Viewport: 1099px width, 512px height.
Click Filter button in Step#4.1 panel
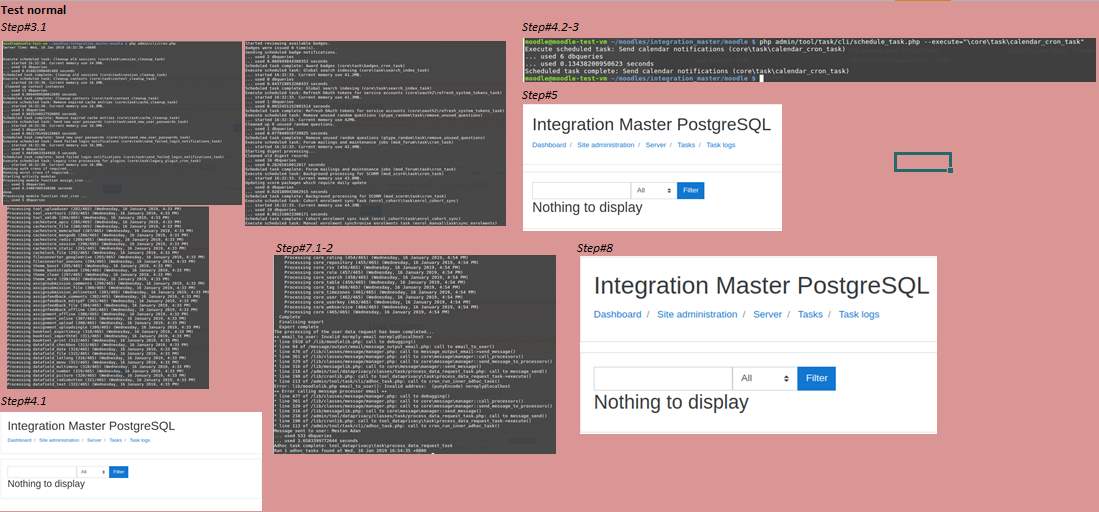pos(118,472)
